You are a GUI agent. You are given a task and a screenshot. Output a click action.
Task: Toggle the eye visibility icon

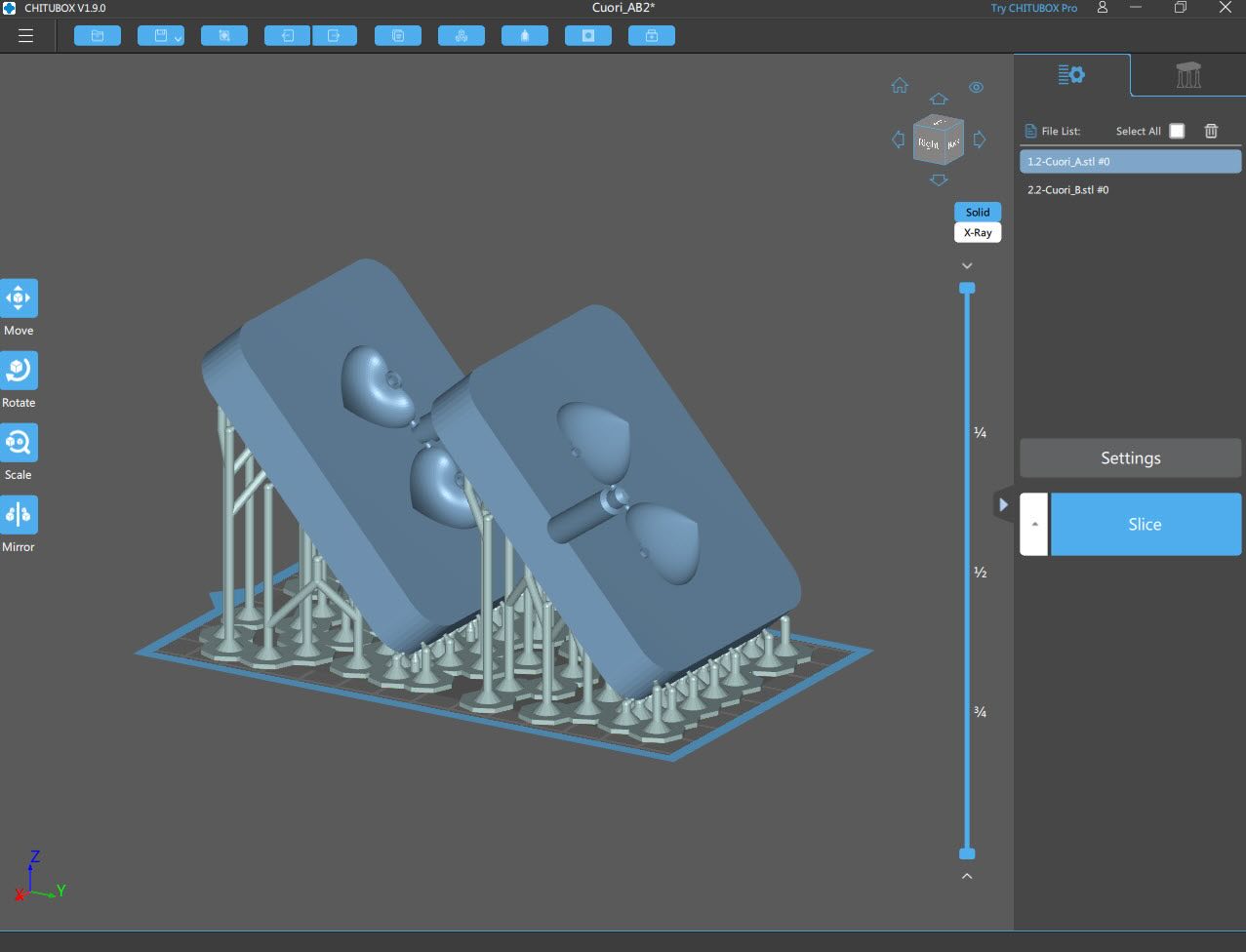coord(976,87)
